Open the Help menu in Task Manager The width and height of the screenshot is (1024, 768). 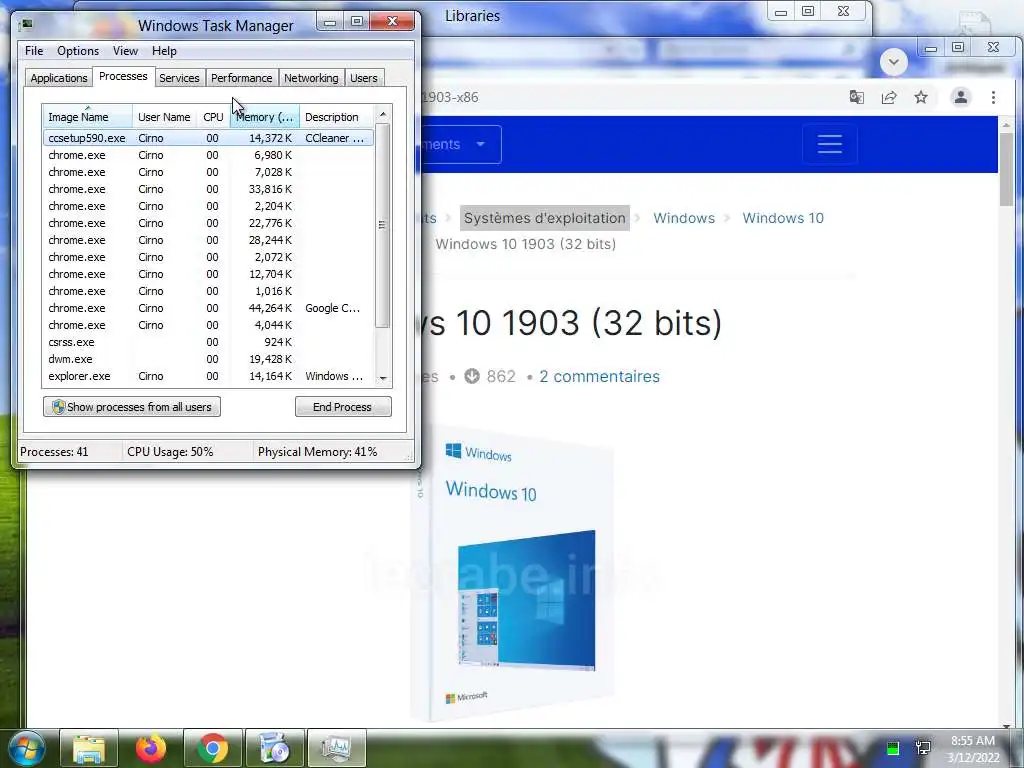pyautogui.click(x=164, y=51)
